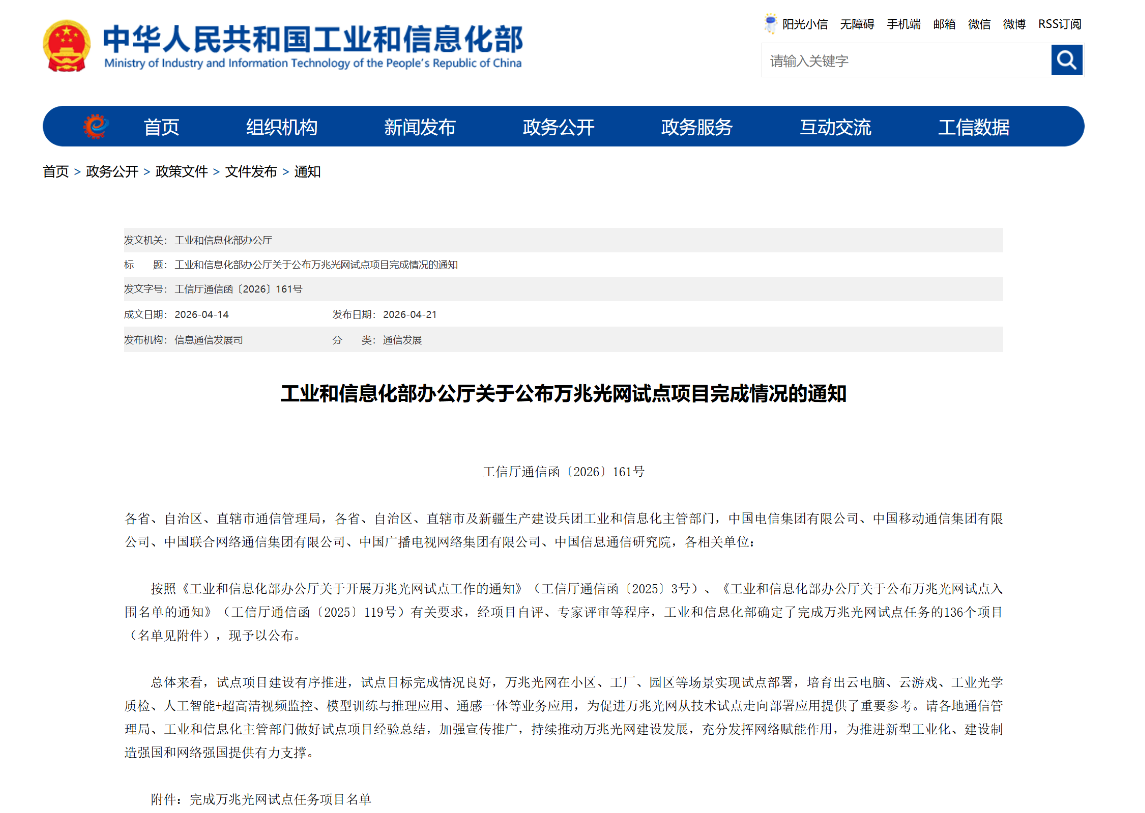Click the 发布机构 value 信息通信发展司
The width and height of the screenshot is (1145, 813).
coord(208,340)
